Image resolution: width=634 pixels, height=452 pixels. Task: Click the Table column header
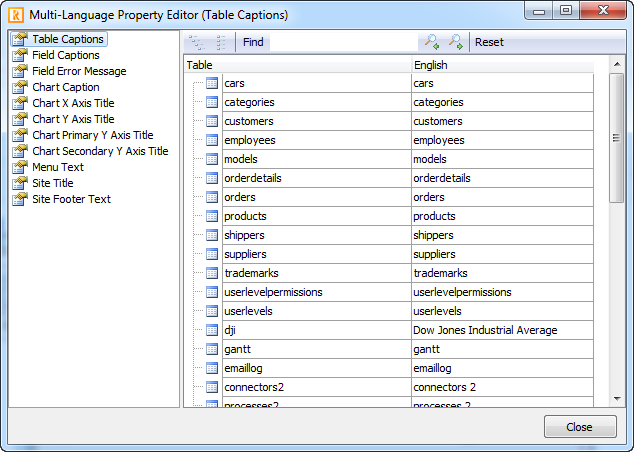coord(298,65)
